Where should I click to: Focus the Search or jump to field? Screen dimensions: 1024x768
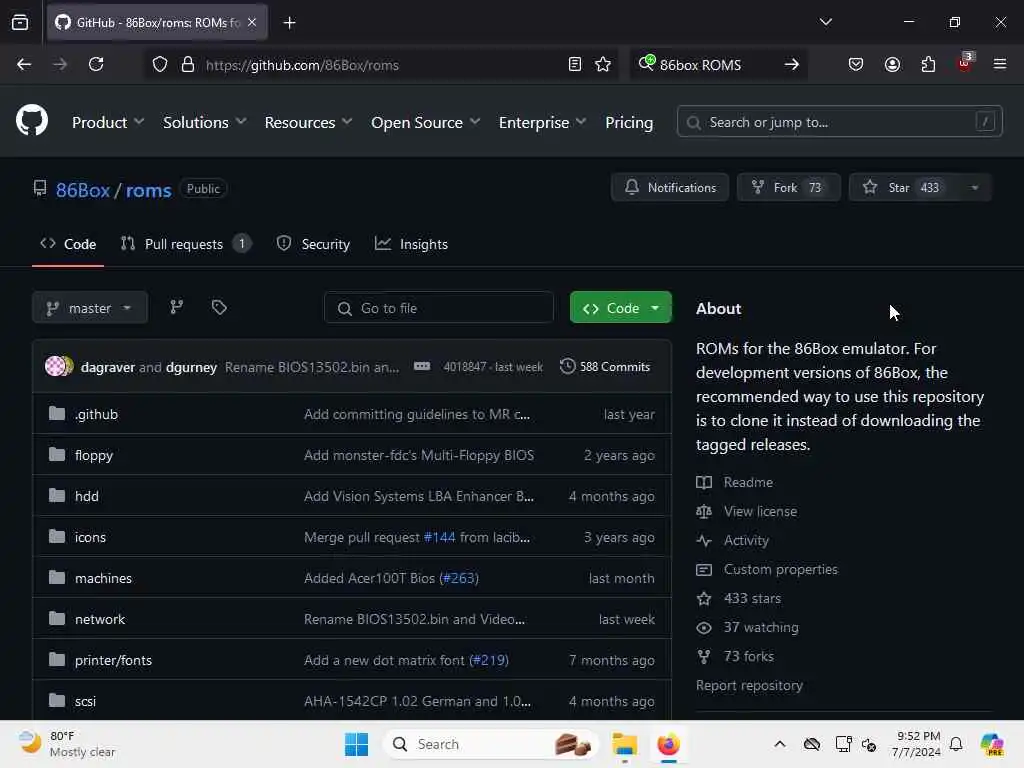point(840,121)
